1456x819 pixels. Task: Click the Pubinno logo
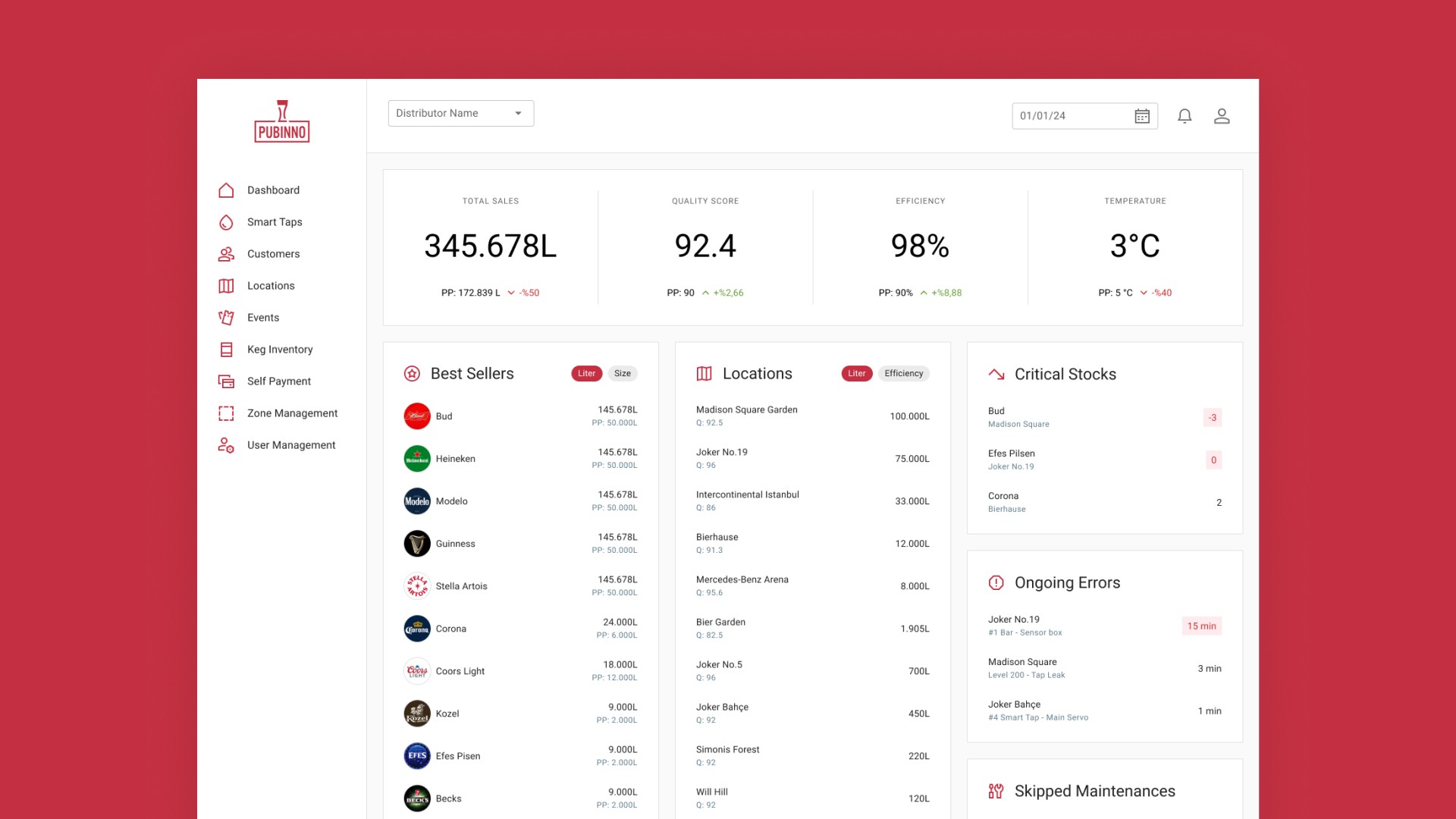coord(282,121)
